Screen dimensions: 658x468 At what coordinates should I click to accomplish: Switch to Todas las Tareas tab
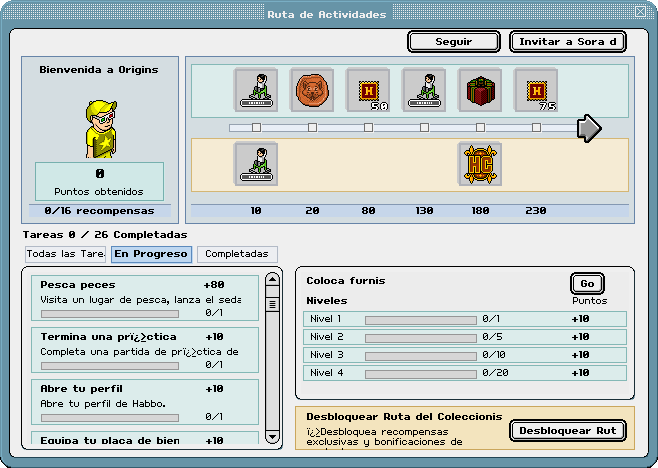click(x=65, y=254)
